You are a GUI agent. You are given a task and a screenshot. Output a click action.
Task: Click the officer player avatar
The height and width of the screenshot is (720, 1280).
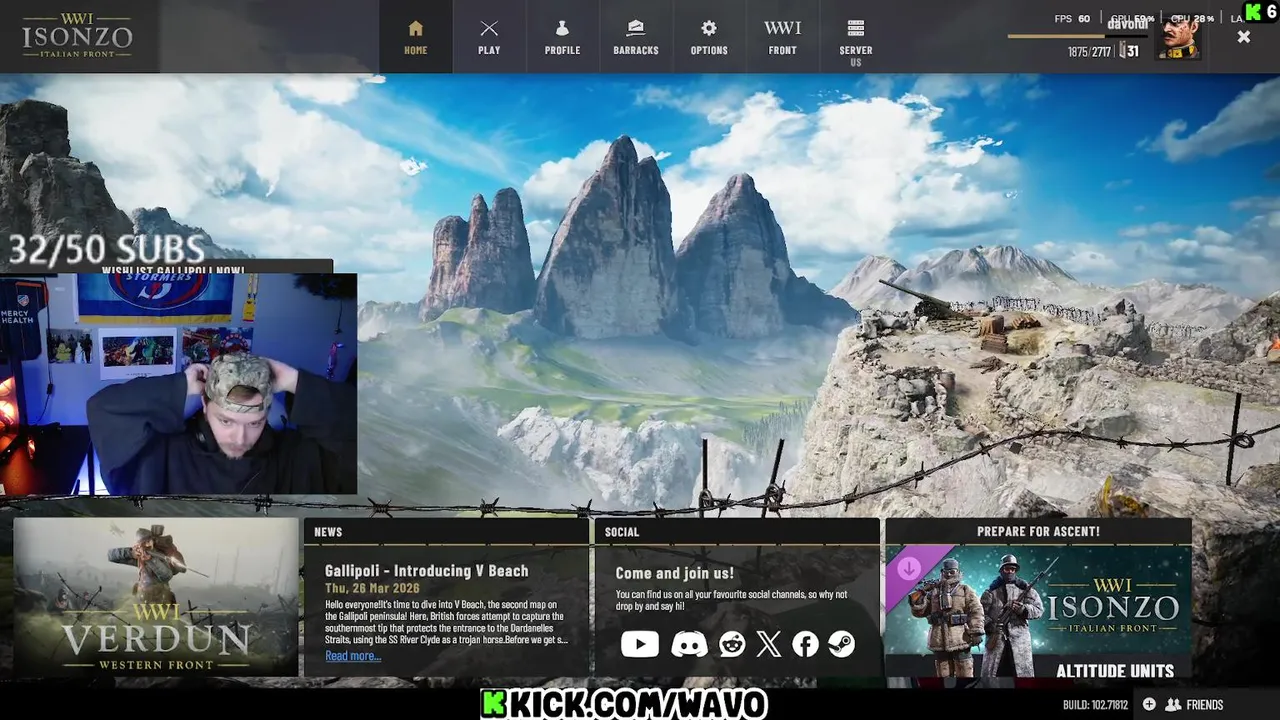[x=1179, y=40]
